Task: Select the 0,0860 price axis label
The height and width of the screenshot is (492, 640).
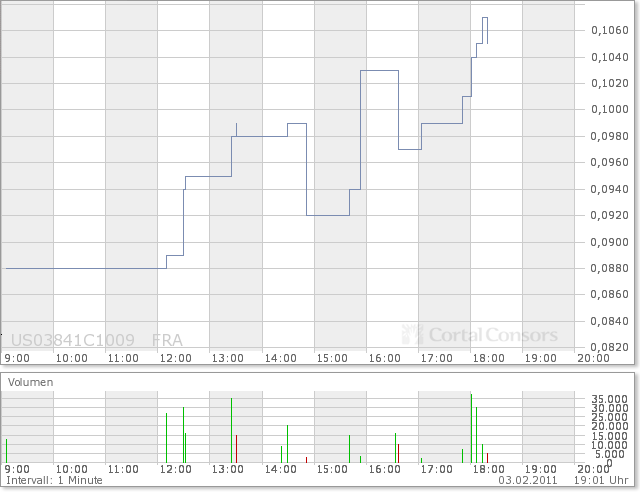Action: point(609,294)
